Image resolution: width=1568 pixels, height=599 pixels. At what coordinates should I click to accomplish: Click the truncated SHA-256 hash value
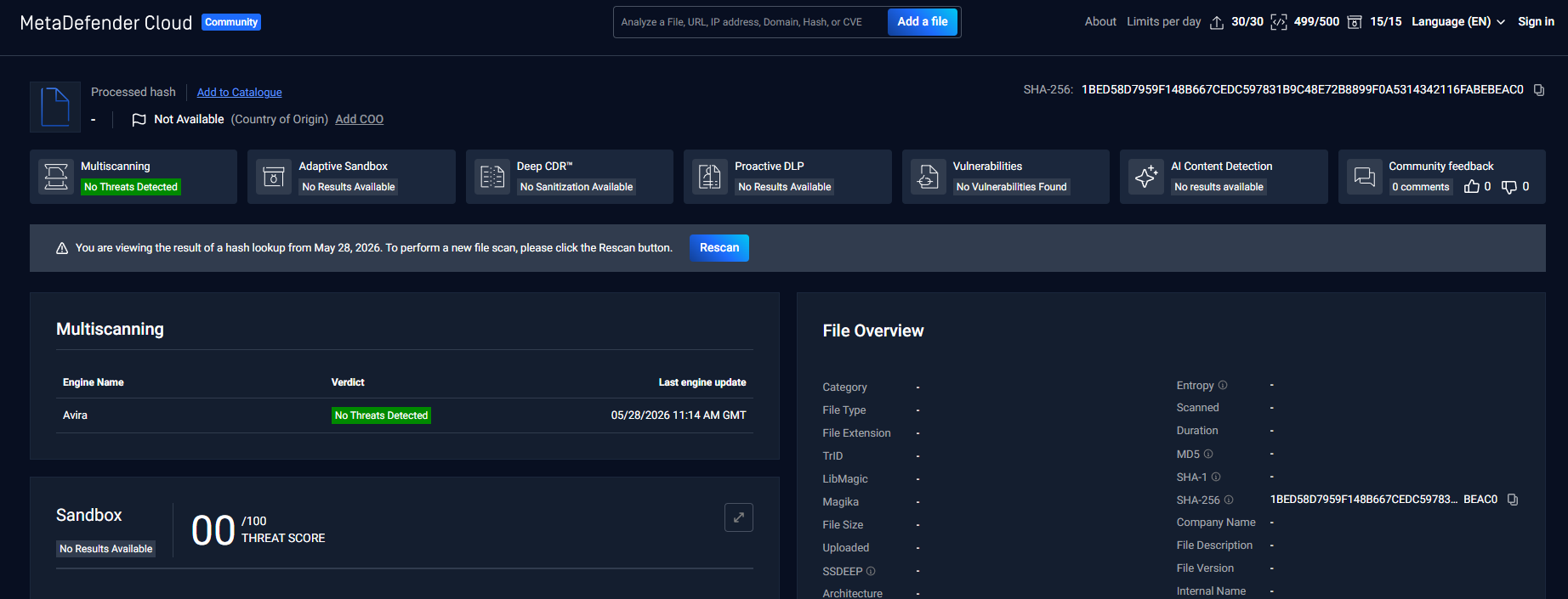click(x=1383, y=500)
